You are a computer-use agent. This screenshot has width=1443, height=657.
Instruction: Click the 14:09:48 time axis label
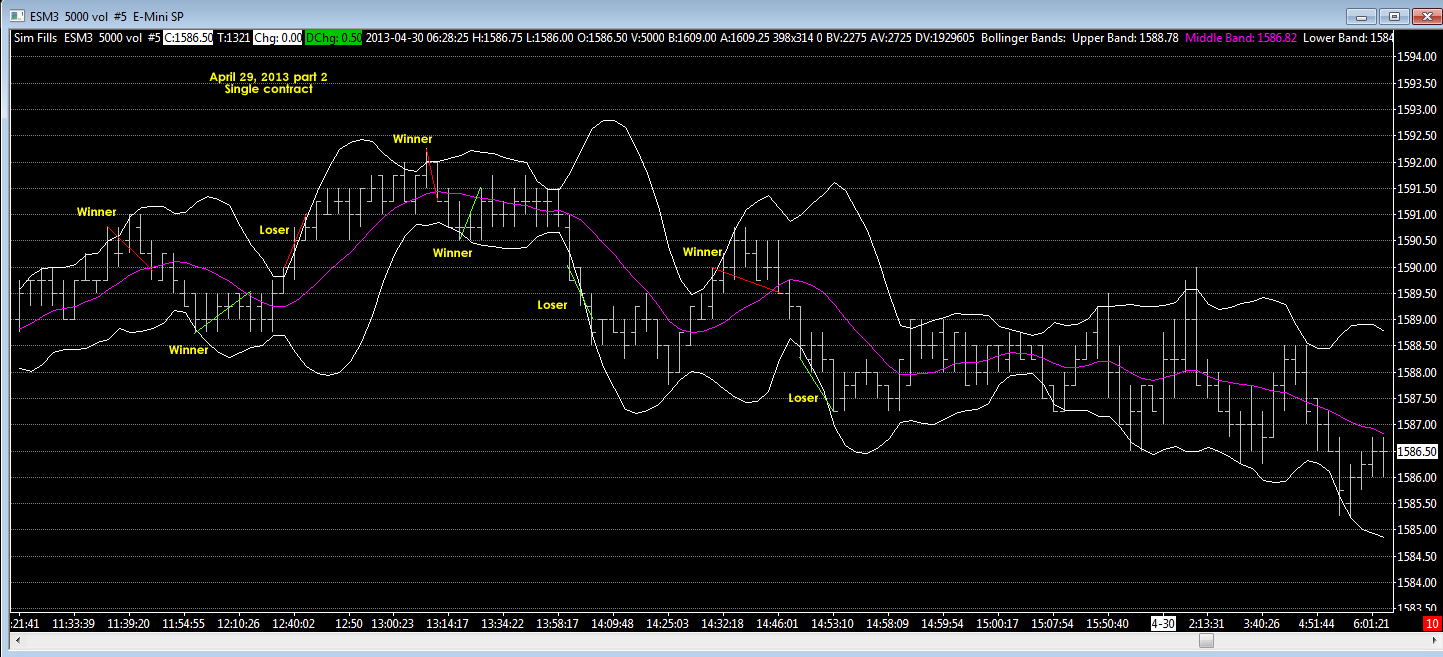(x=612, y=623)
